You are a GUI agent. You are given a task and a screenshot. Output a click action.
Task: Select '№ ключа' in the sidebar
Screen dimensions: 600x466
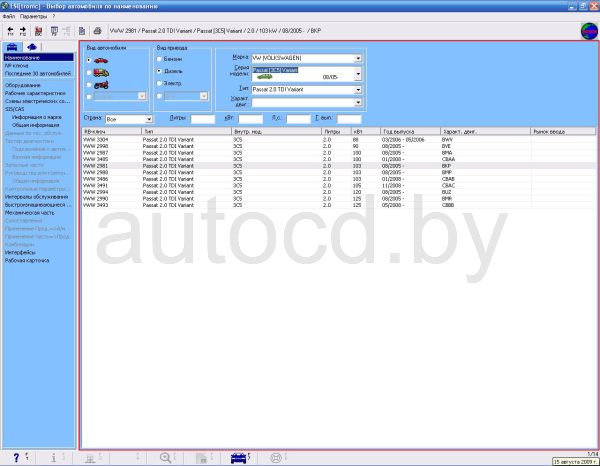pyautogui.click(x=16, y=65)
